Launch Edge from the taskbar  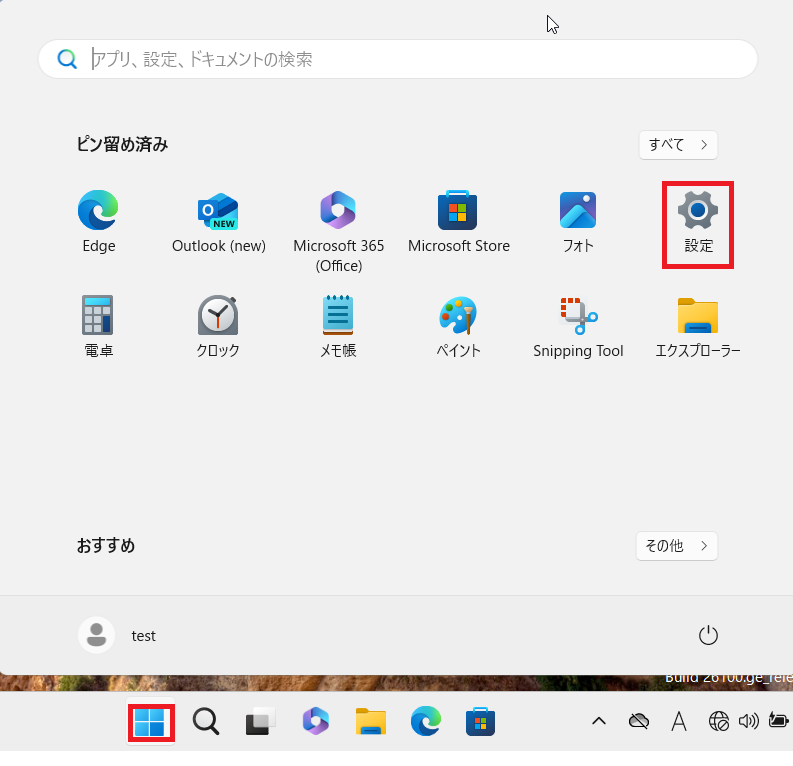coord(426,722)
